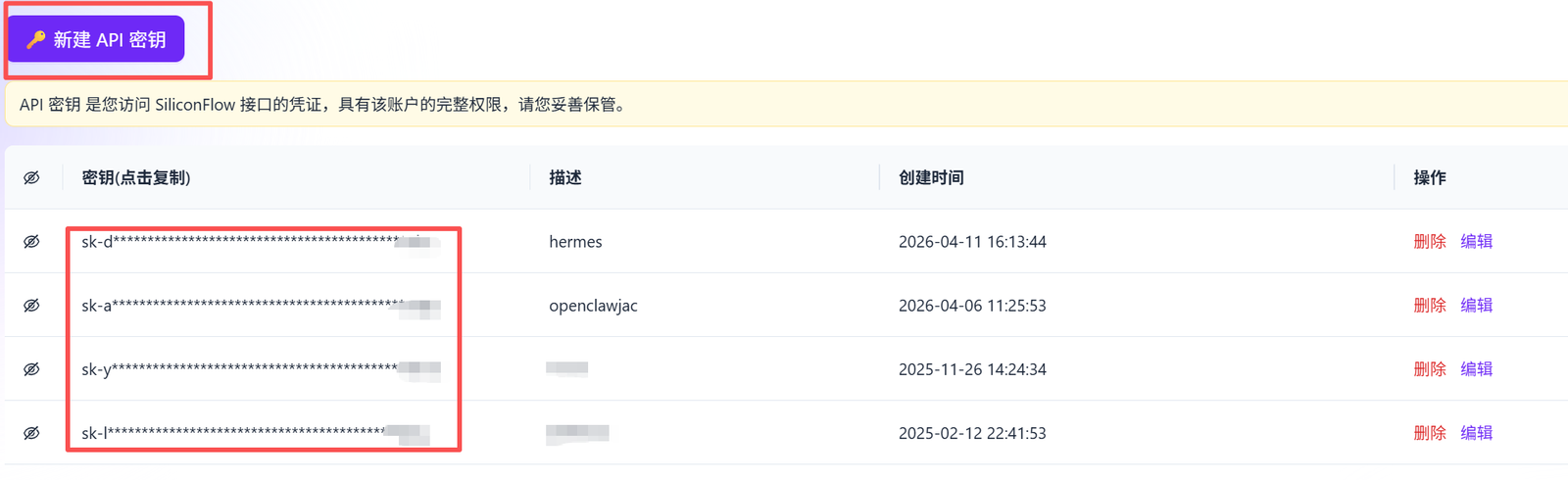
Task: Delete the hermes API key
Action: point(1429,241)
